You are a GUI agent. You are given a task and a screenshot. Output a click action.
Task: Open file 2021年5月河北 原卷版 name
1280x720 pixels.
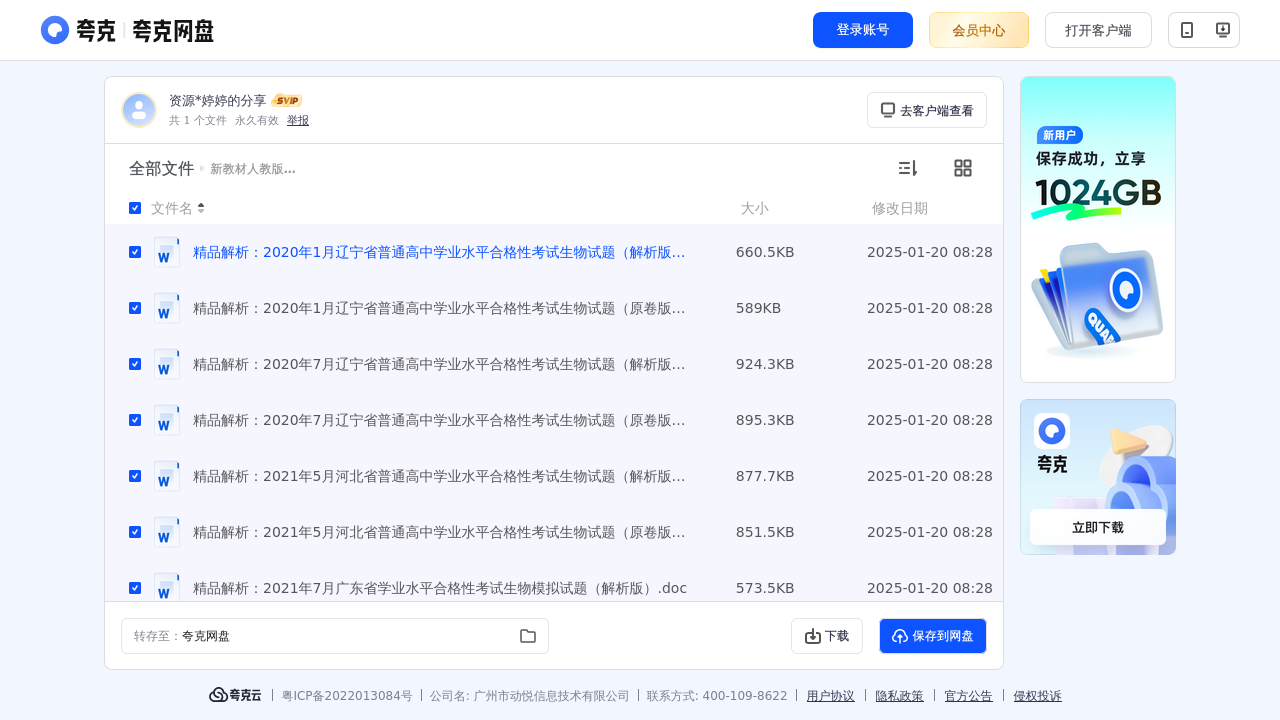[439, 532]
